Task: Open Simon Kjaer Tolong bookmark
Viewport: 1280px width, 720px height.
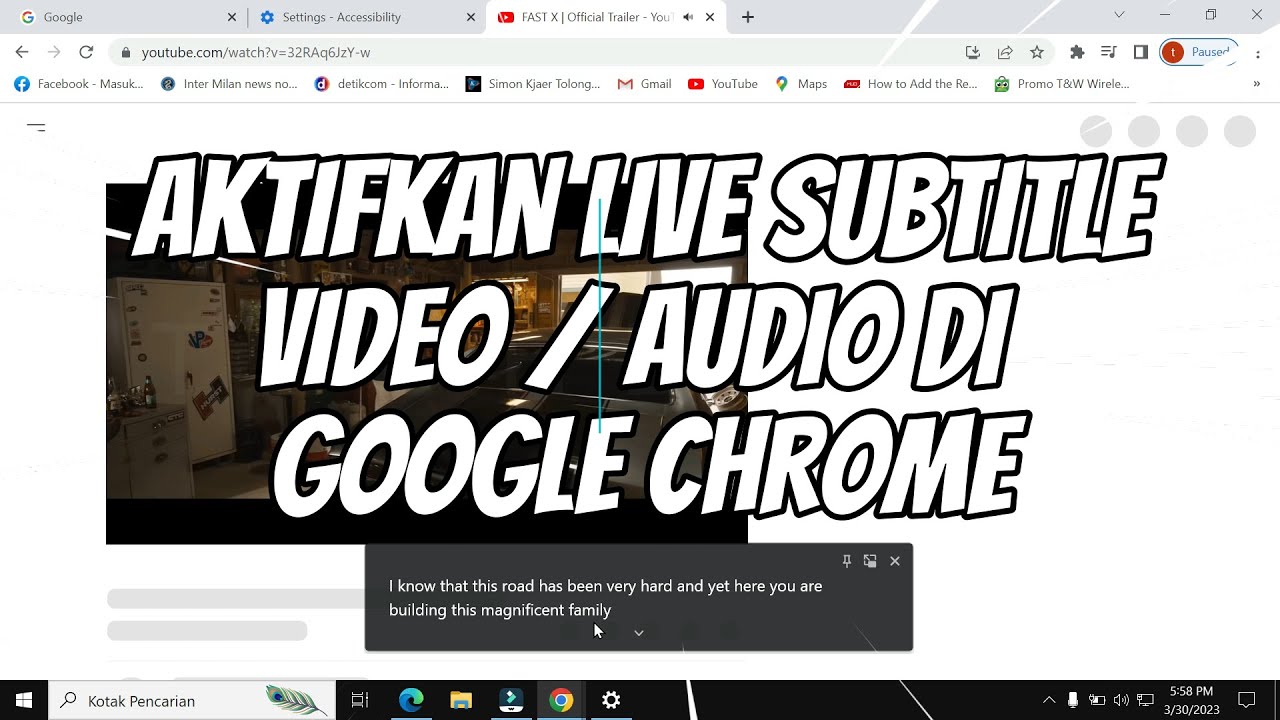Action: coord(533,84)
